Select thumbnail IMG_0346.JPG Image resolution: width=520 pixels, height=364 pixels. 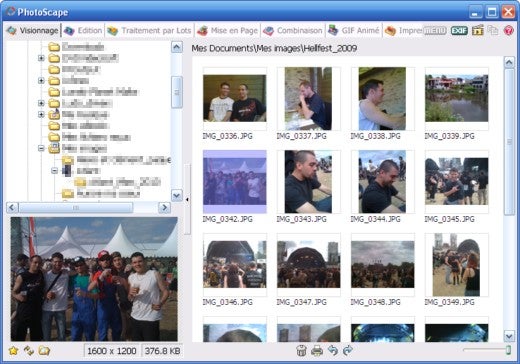235,265
